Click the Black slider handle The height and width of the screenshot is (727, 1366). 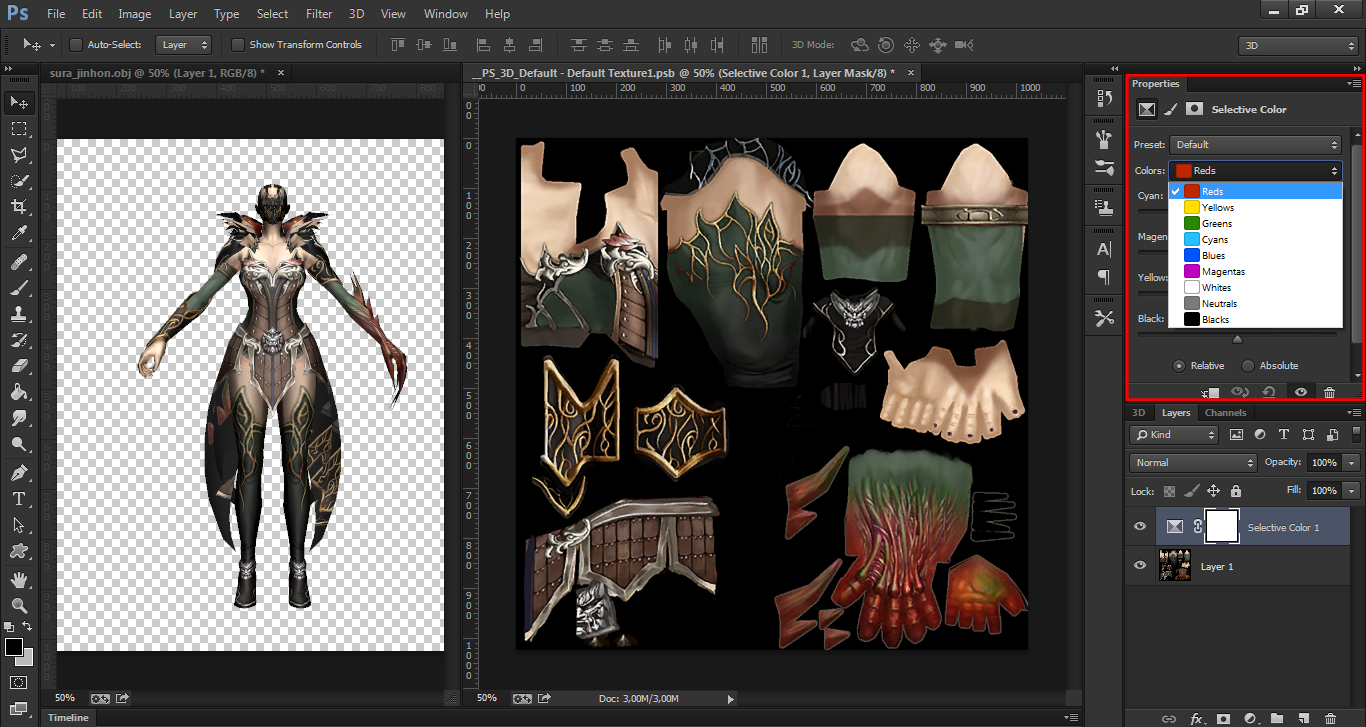[x=1238, y=340]
